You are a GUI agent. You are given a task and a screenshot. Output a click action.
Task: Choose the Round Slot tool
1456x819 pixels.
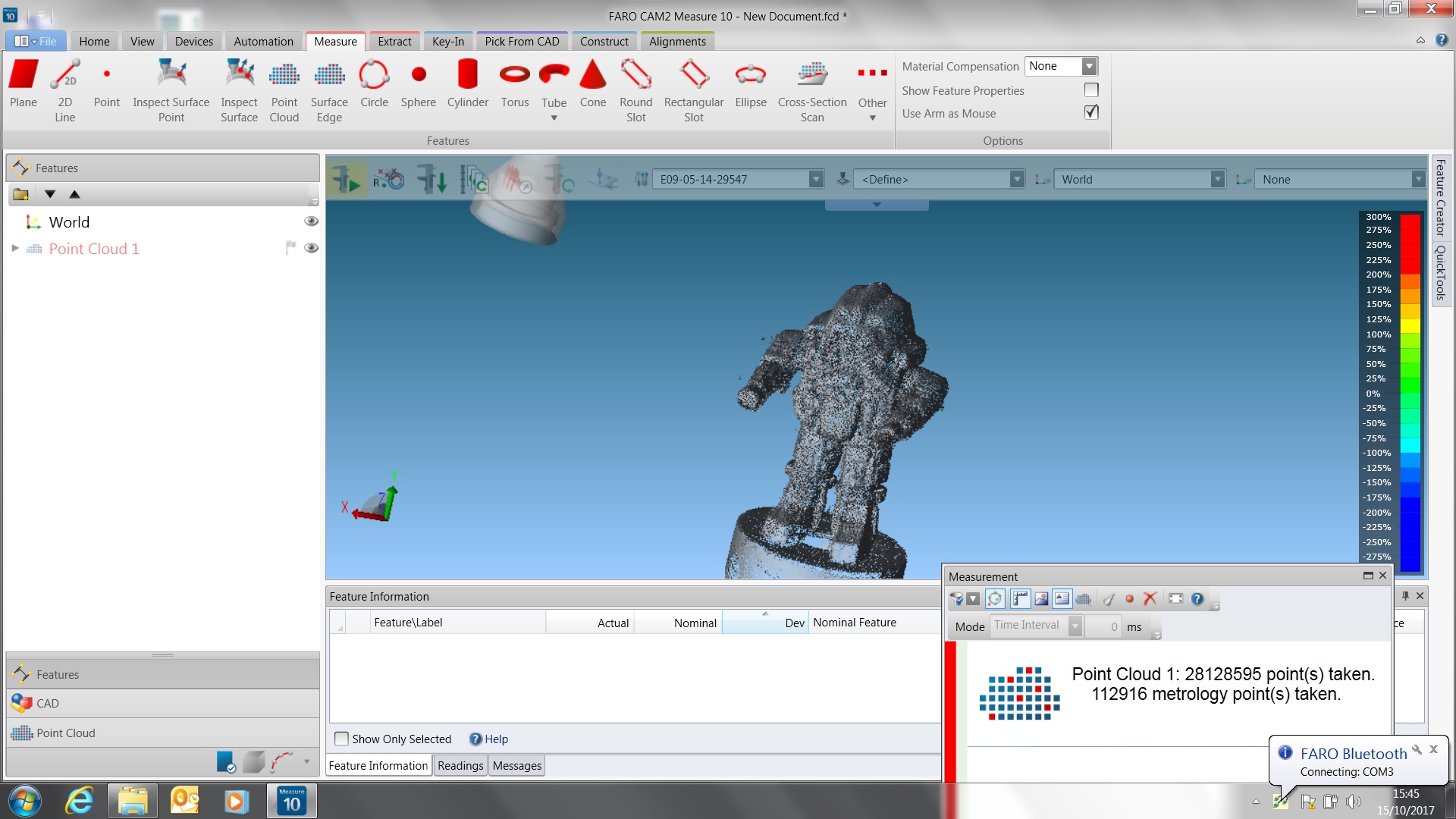[636, 90]
